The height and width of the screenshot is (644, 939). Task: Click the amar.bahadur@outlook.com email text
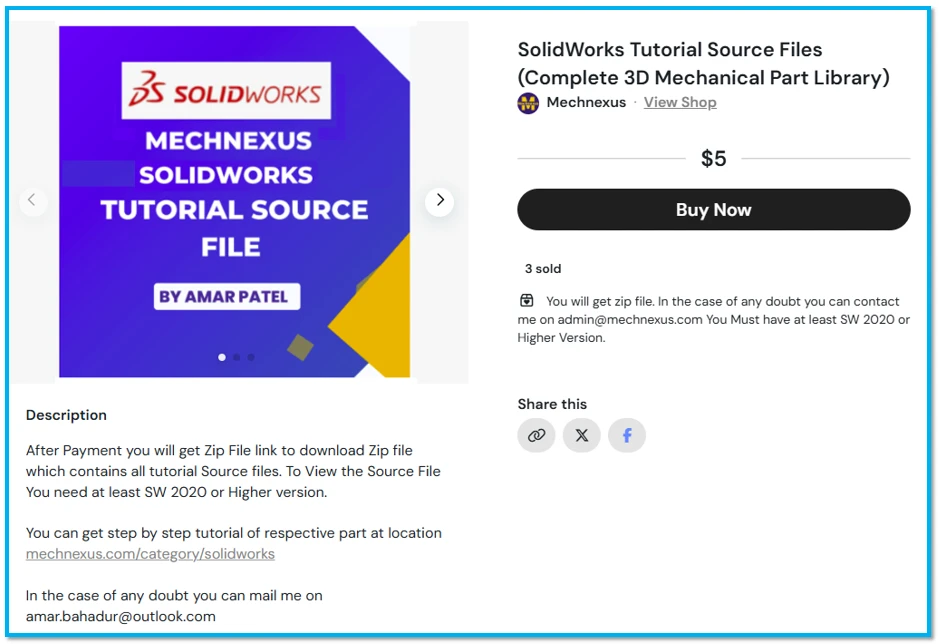point(121,616)
